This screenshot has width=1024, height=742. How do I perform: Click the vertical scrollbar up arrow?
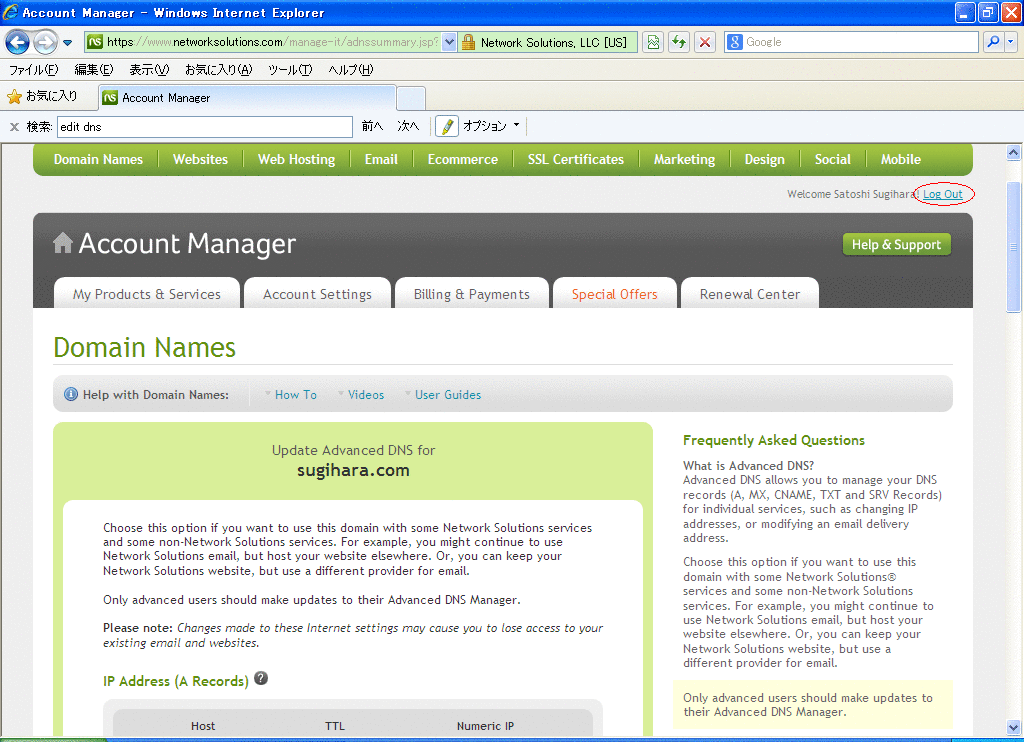pos(1014,153)
